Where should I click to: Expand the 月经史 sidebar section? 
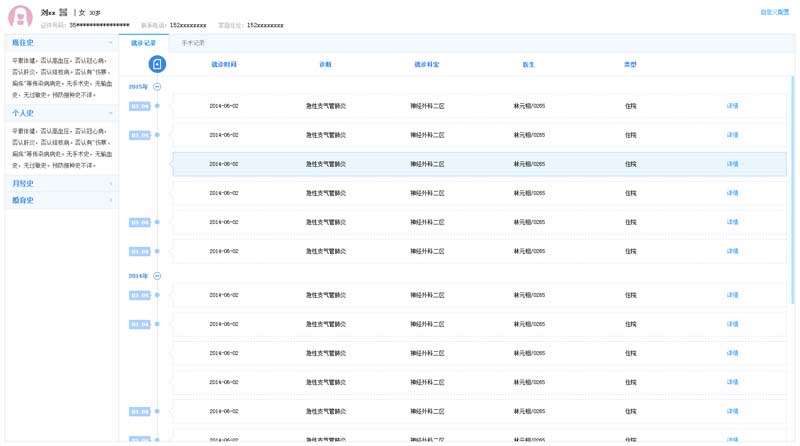(110, 183)
